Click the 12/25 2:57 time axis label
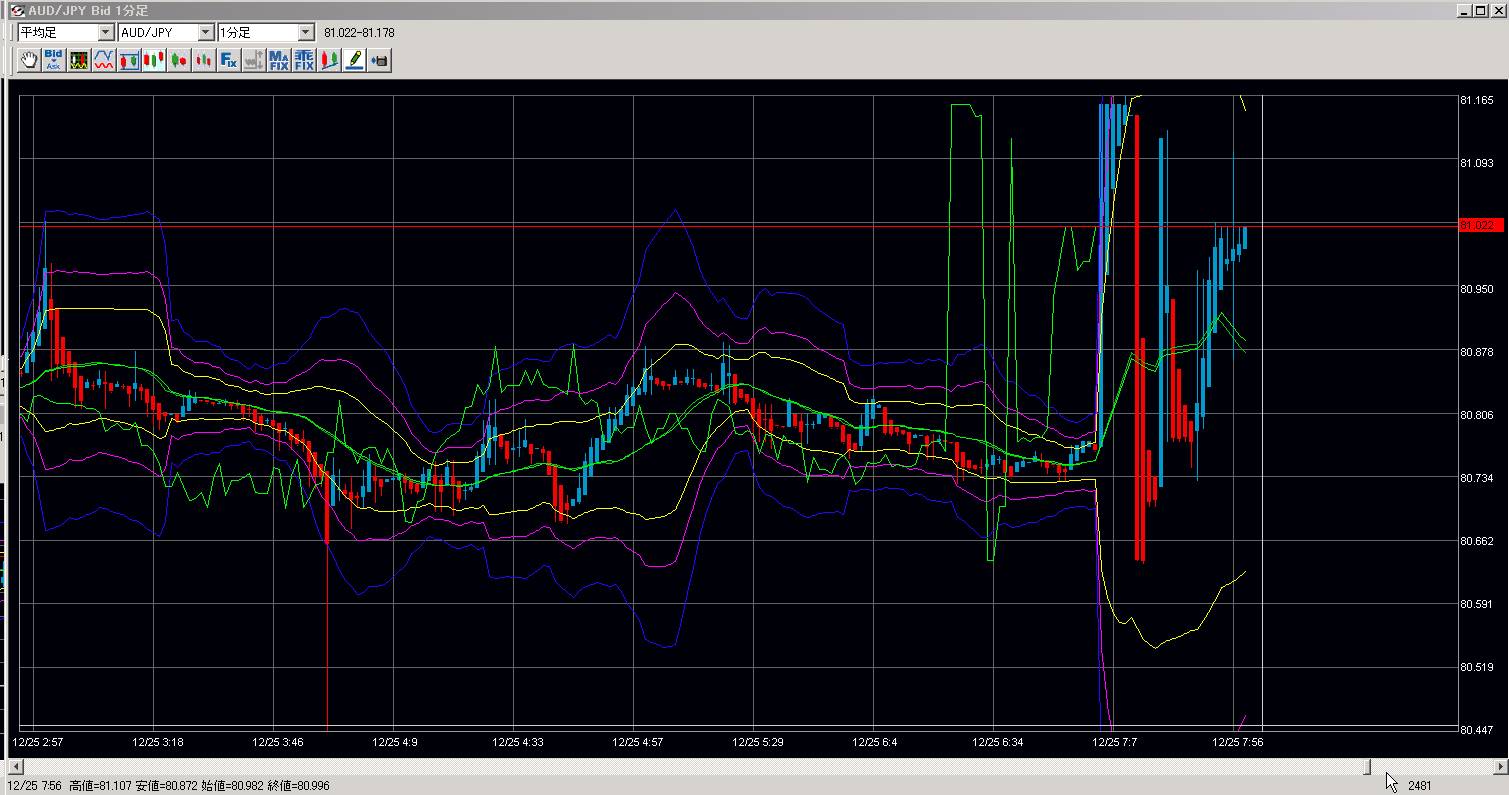 [38, 742]
